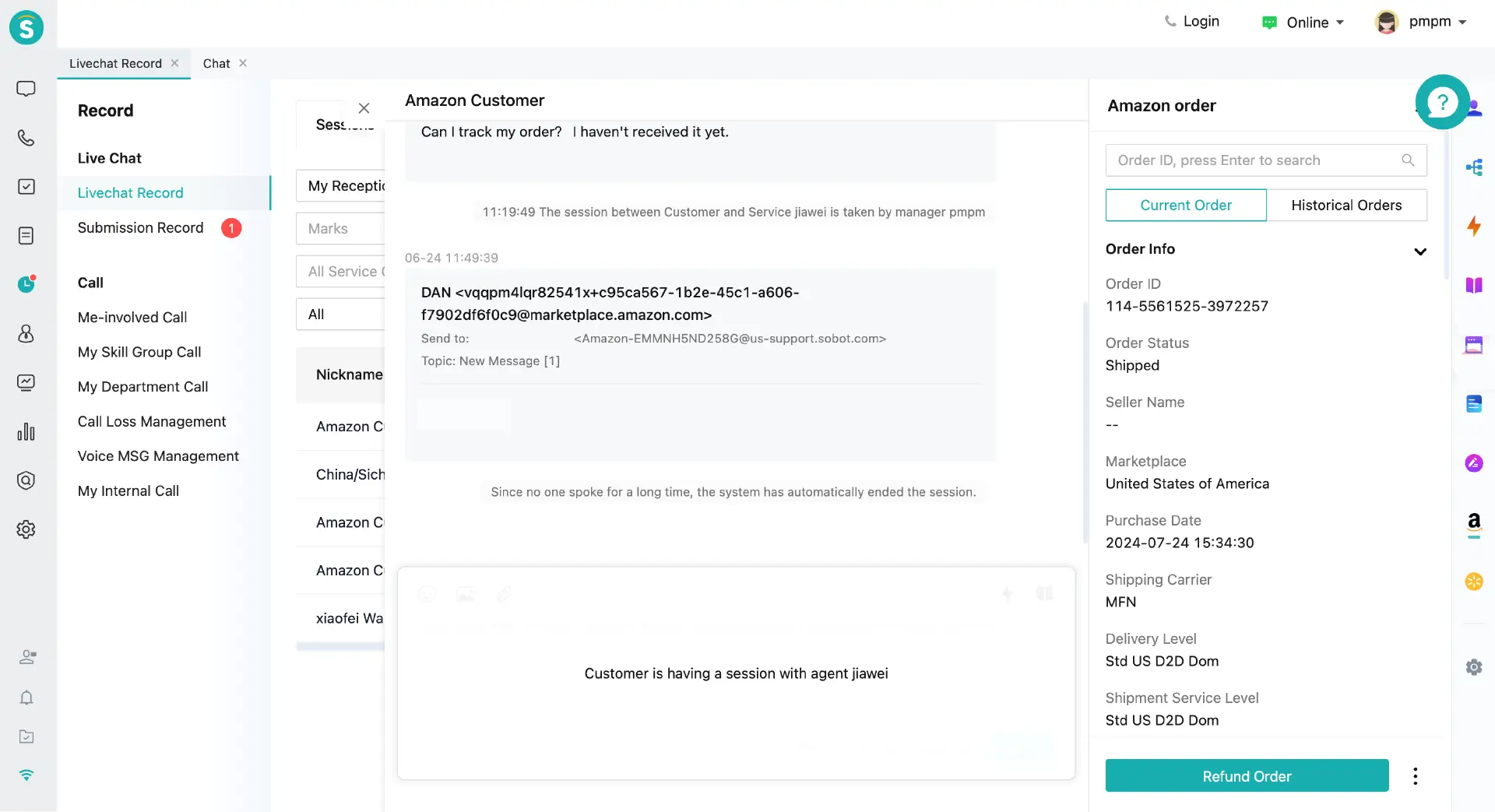This screenshot has width=1495, height=812.
Task: Click the Login phone link
Action: point(1191,22)
